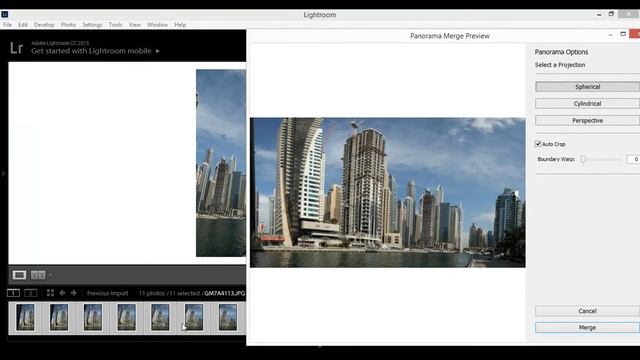Screen dimensions: 640x360
Task: Select the sixth filmstrip thumbnail
Action: pos(194,317)
